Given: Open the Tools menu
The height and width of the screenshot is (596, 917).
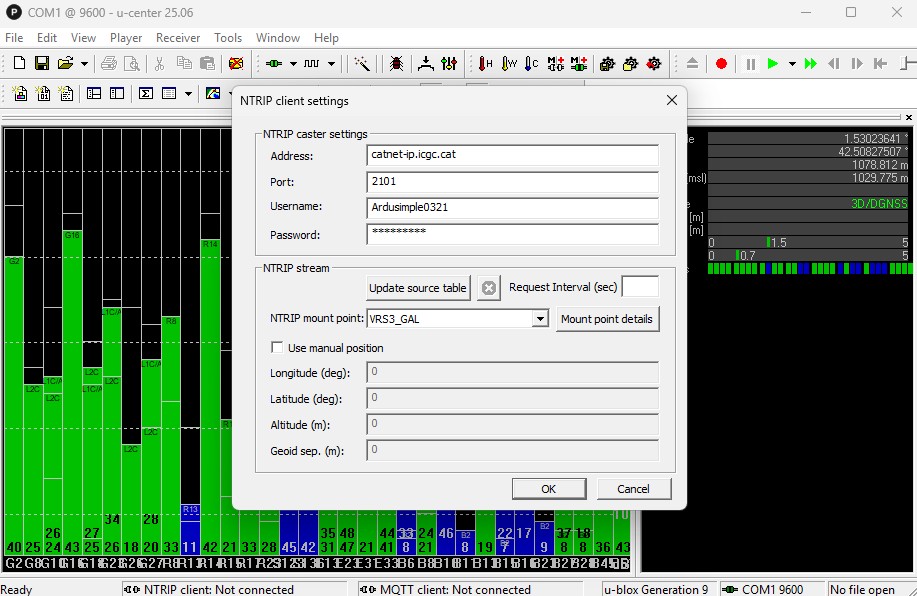Looking at the screenshot, I should 228,38.
